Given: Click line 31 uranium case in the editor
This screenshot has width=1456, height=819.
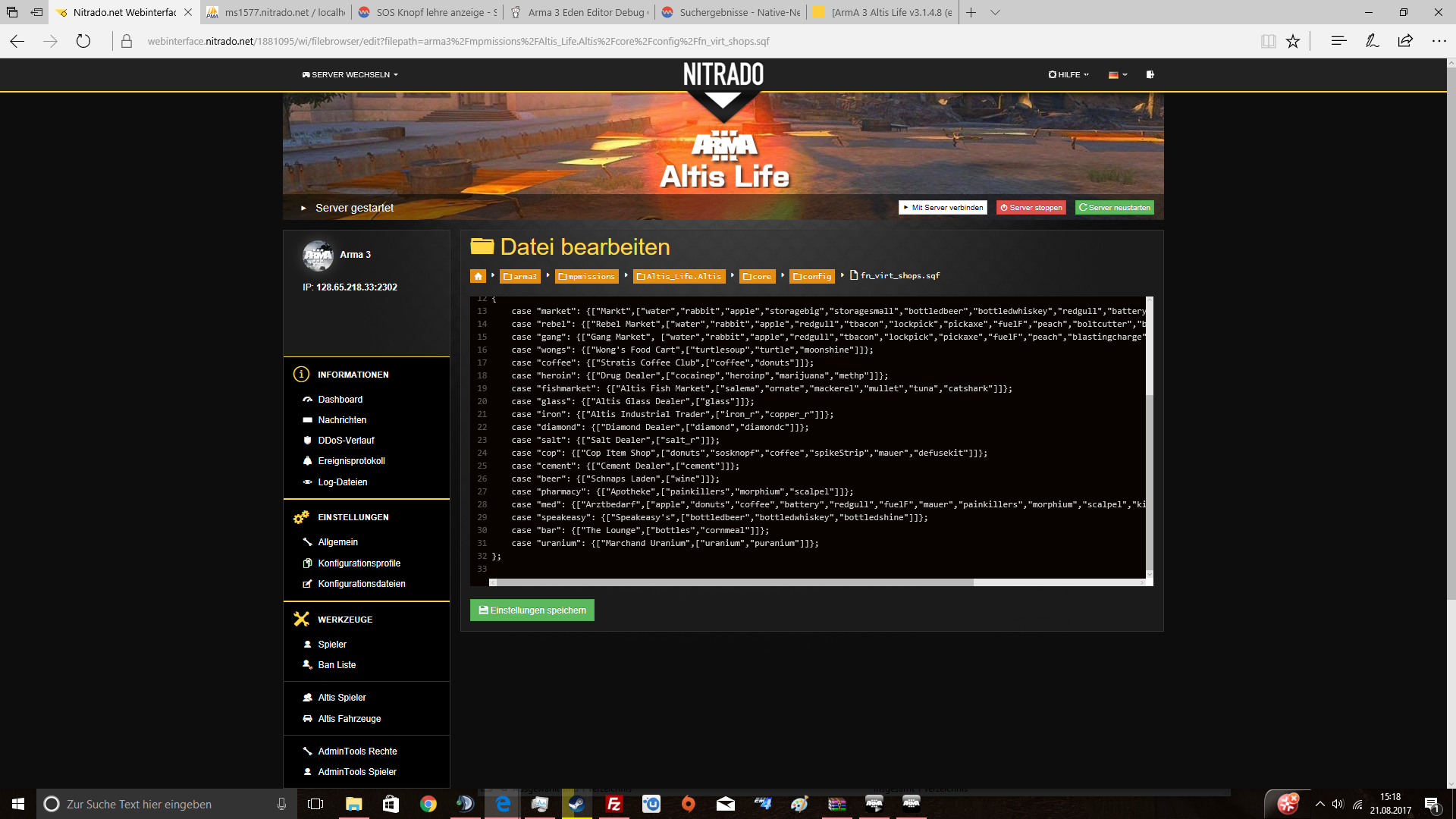Looking at the screenshot, I should pos(664,544).
